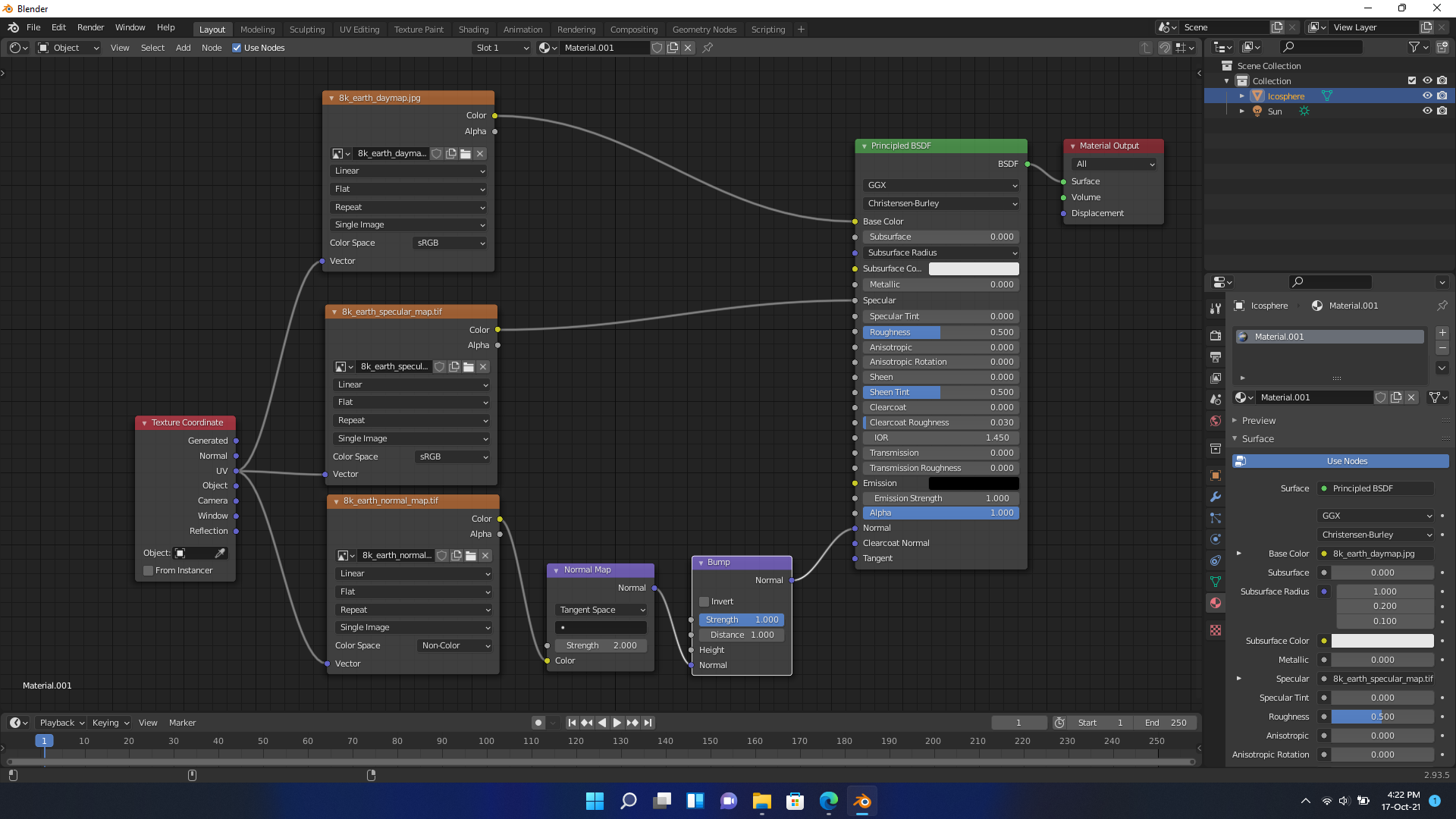Image resolution: width=1456 pixels, height=819 pixels.
Task: Remove material slot with minus button
Action: pos(1442,348)
